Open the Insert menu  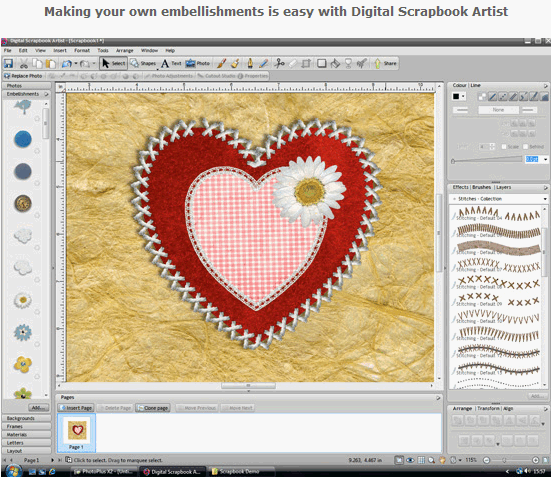pos(60,50)
